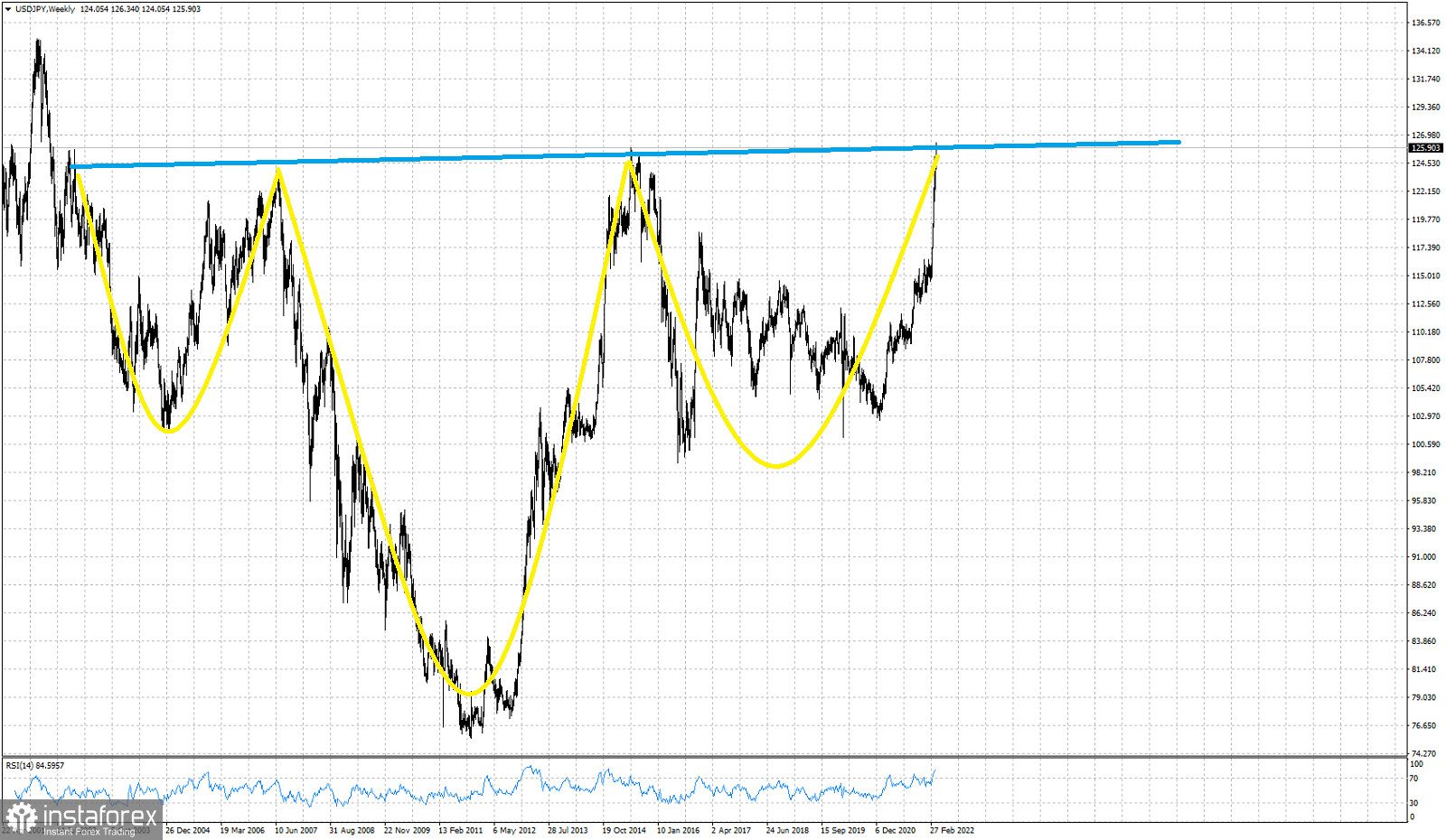Click the 81.410 price scale label
Screen dimensions: 1446x840
1423,669
